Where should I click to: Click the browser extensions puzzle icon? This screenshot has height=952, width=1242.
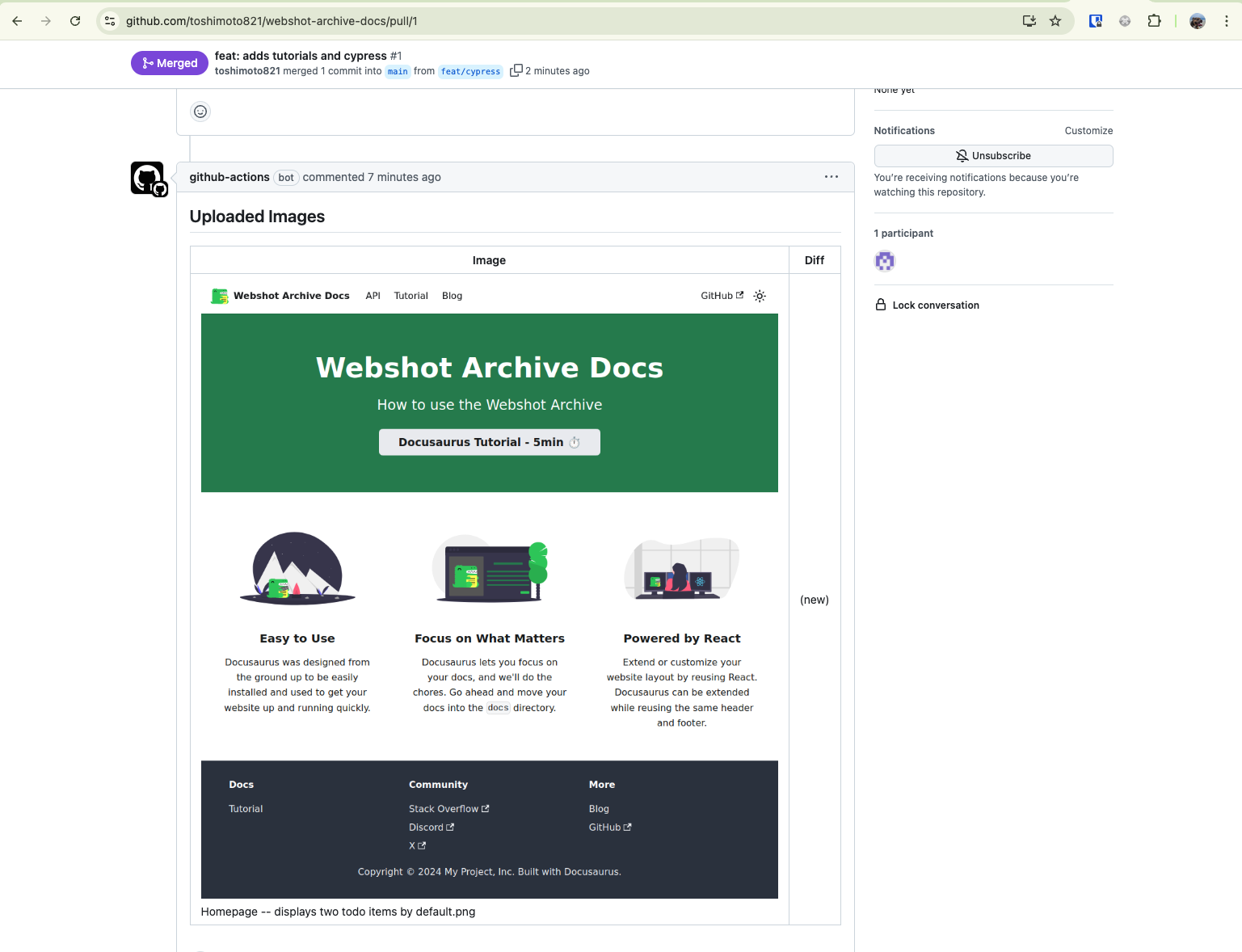(1155, 21)
